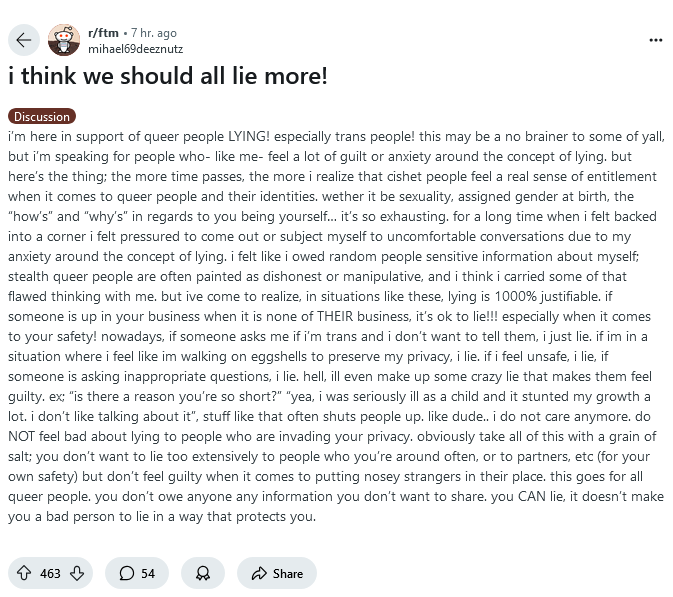This screenshot has width=673, height=597.
Task: Give an award using the award icon
Action: point(203,573)
